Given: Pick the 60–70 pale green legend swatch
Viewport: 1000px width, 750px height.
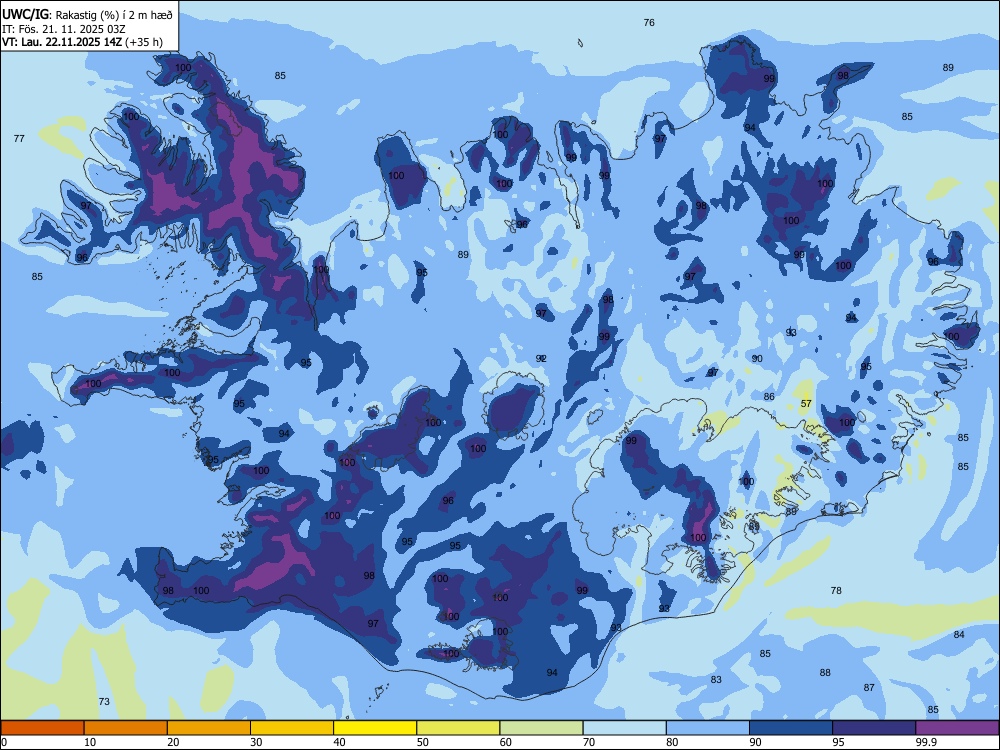Looking at the screenshot, I should point(541,728).
